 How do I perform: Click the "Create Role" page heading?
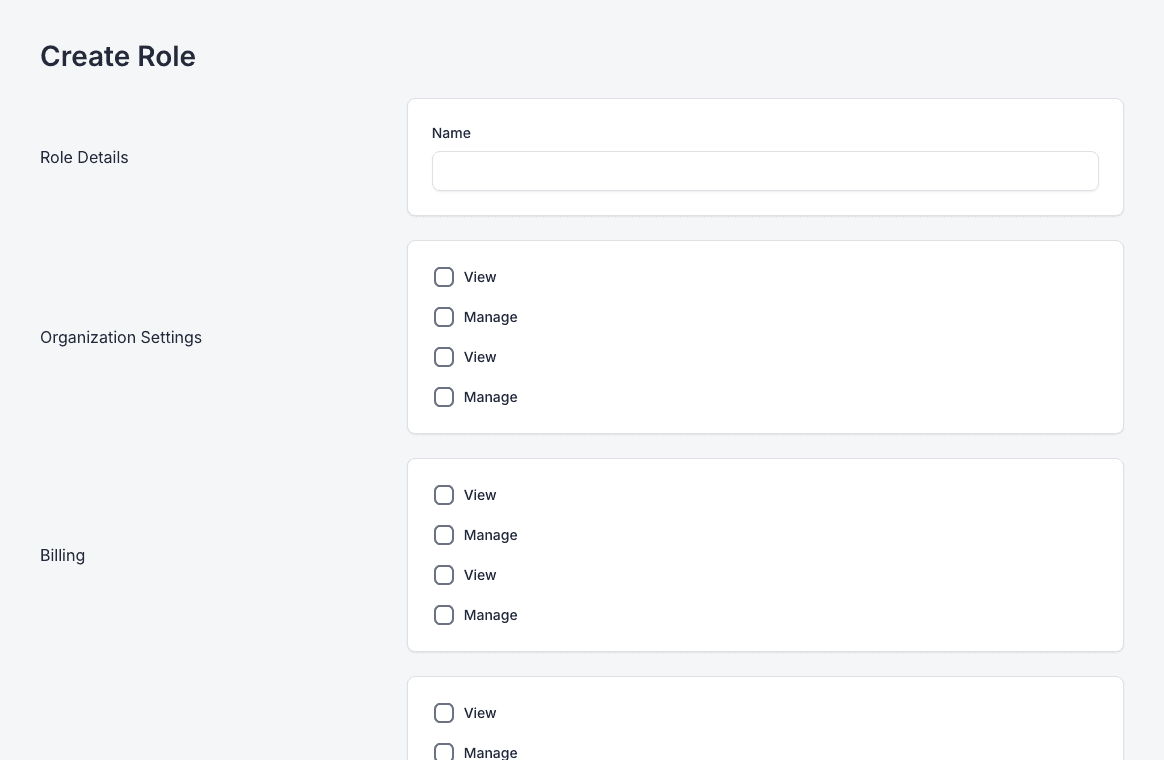[118, 56]
